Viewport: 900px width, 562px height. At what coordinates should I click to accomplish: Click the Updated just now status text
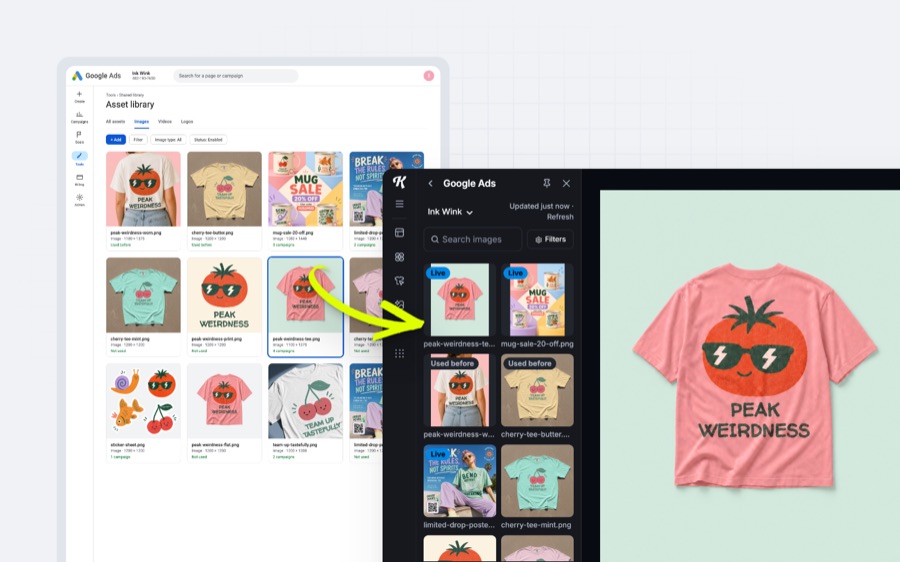tap(539, 206)
